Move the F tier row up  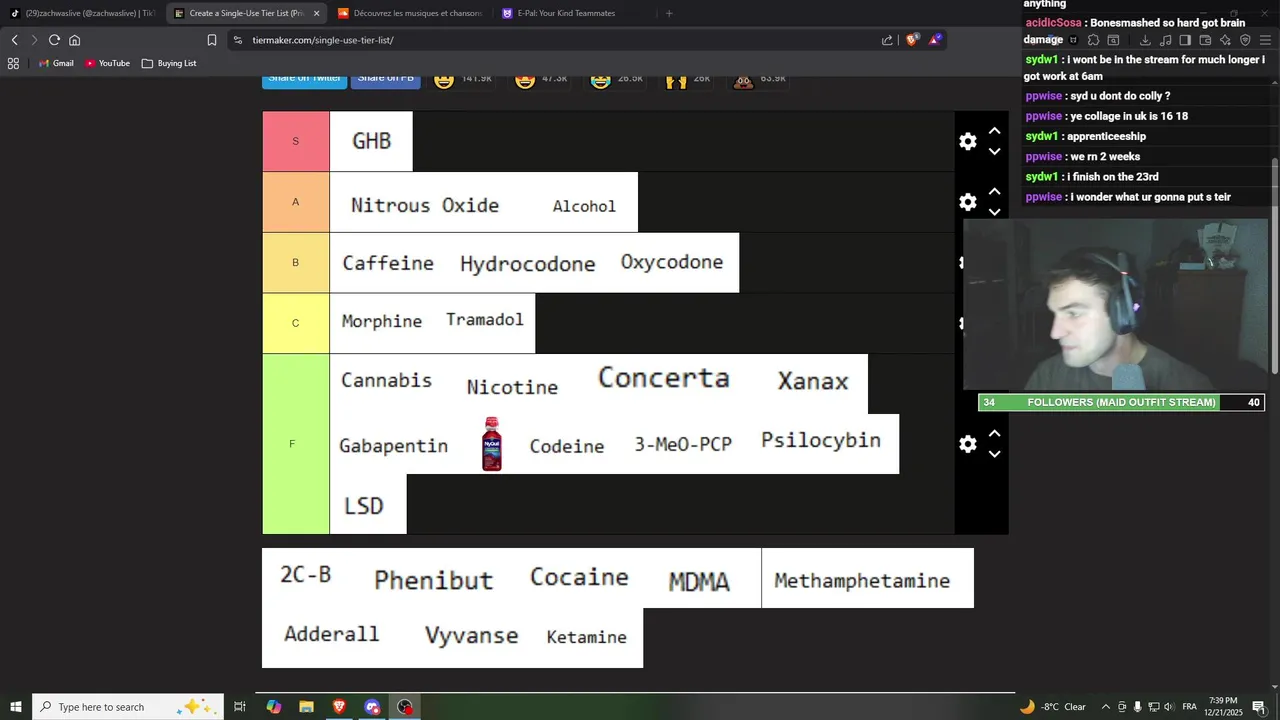click(994, 433)
